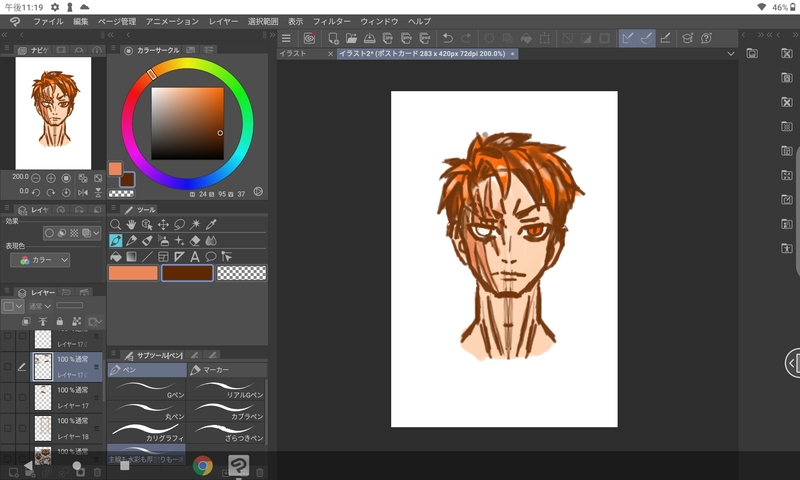Open the canvas tab list chevron

click(x=731, y=53)
